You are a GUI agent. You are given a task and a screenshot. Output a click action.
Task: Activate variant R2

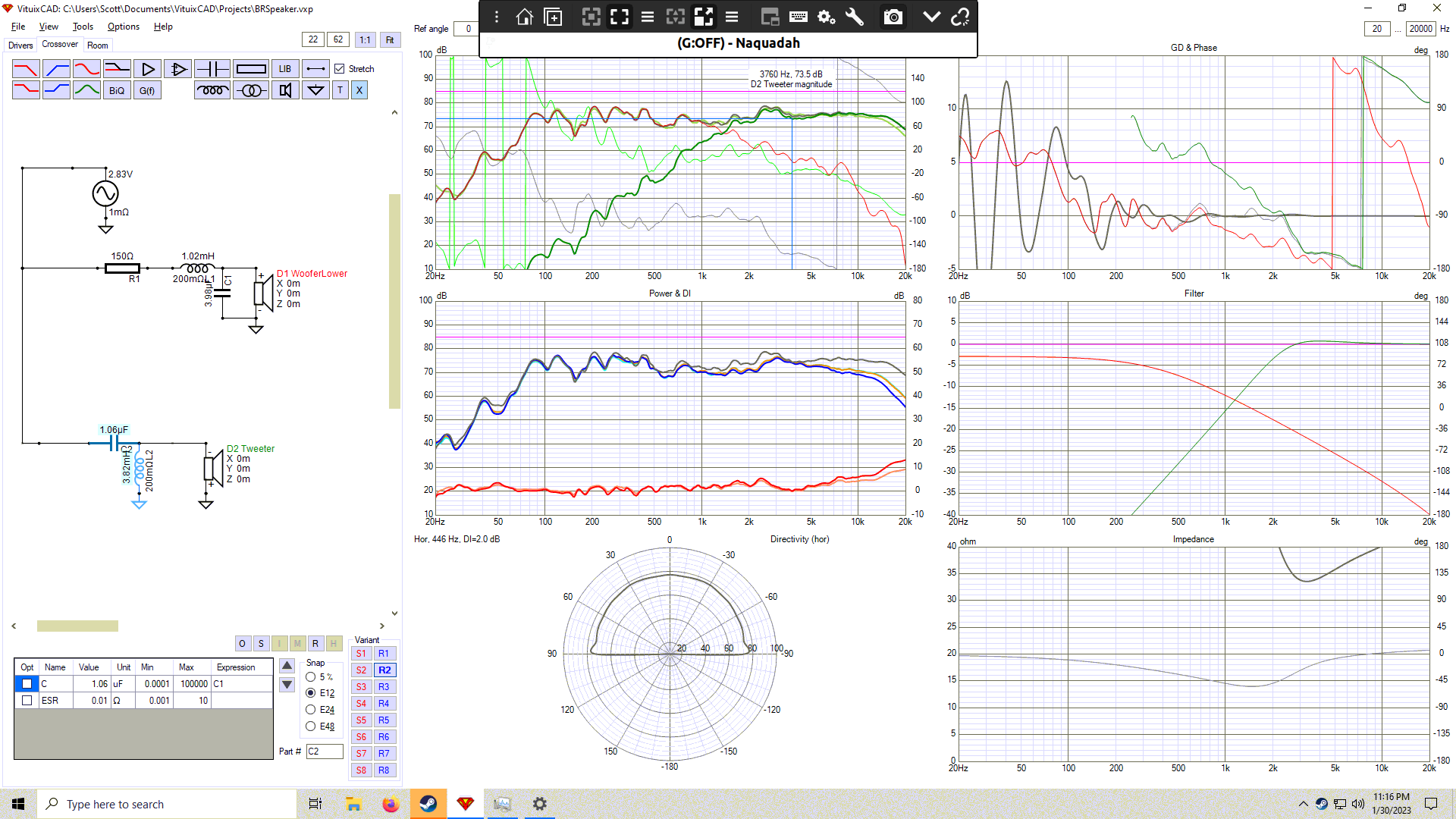pyautogui.click(x=384, y=670)
